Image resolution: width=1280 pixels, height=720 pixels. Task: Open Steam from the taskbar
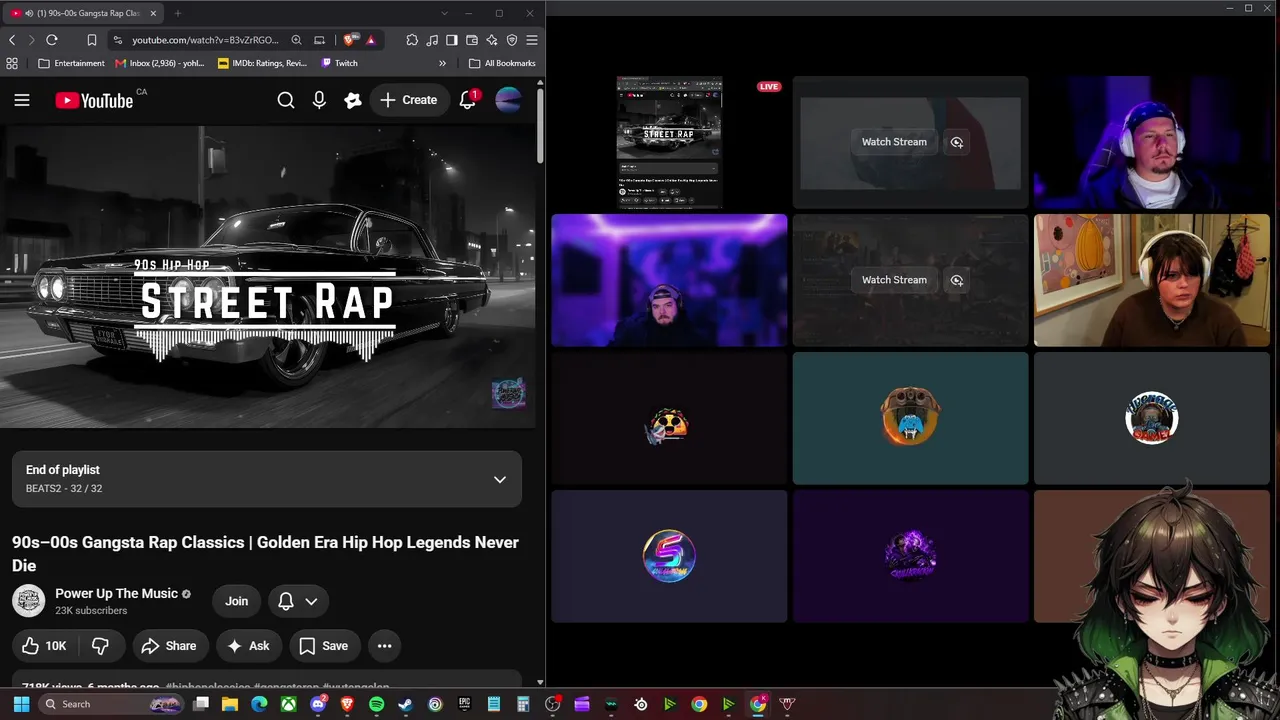click(x=405, y=704)
